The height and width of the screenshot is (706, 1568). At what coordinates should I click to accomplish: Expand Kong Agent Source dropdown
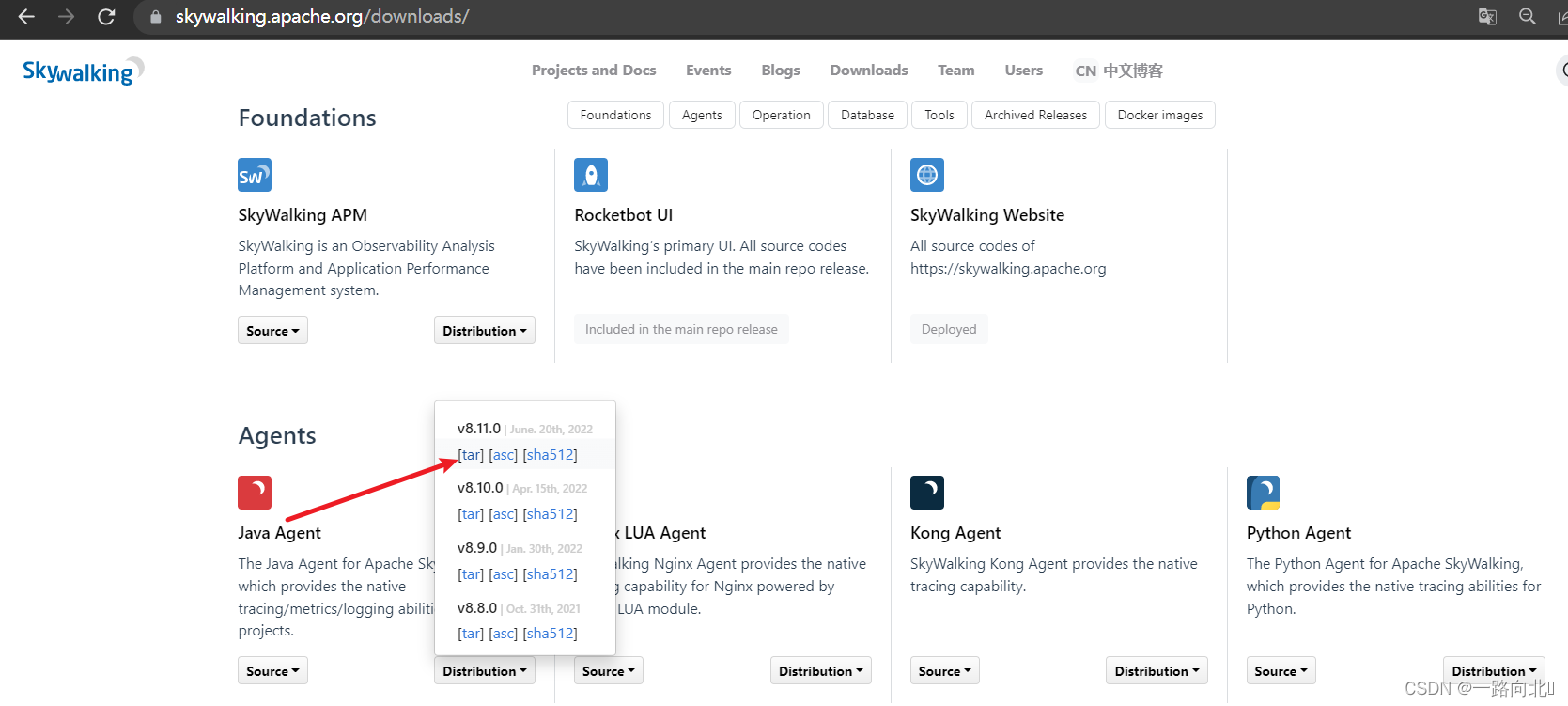click(945, 670)
